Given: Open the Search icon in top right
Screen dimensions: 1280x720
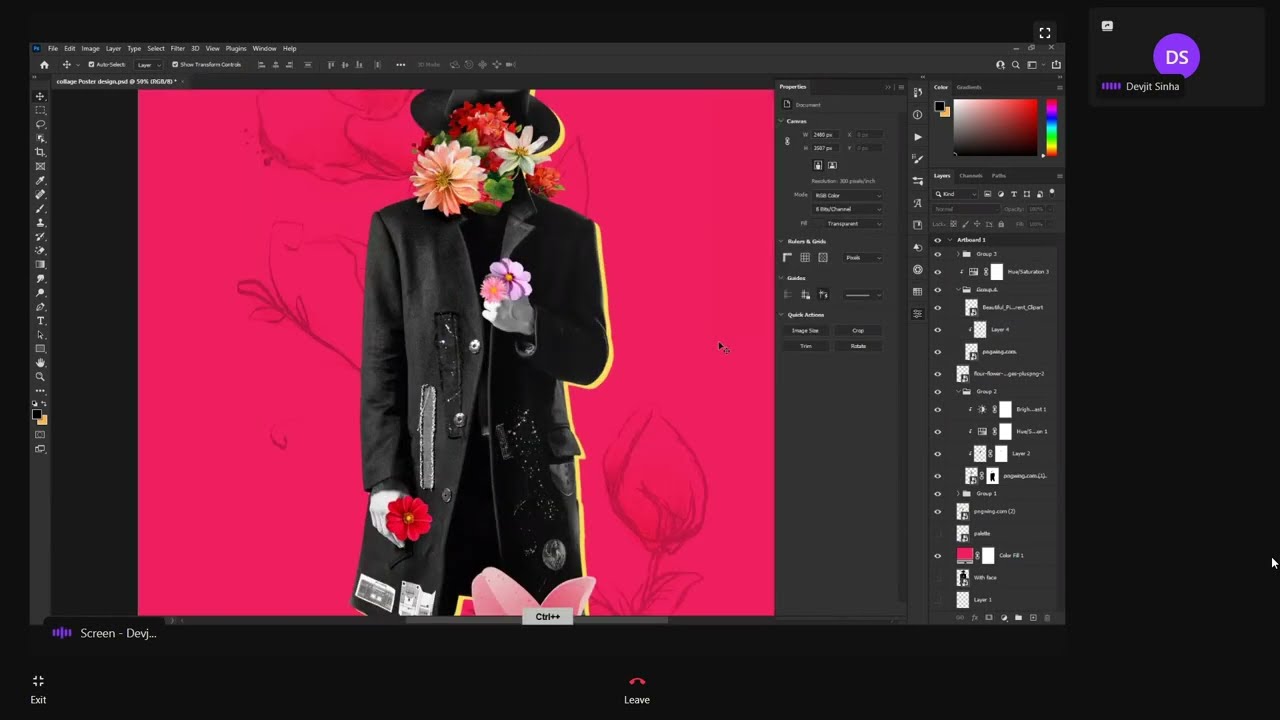Looking at the screenshot, I should pos(1016,65).
